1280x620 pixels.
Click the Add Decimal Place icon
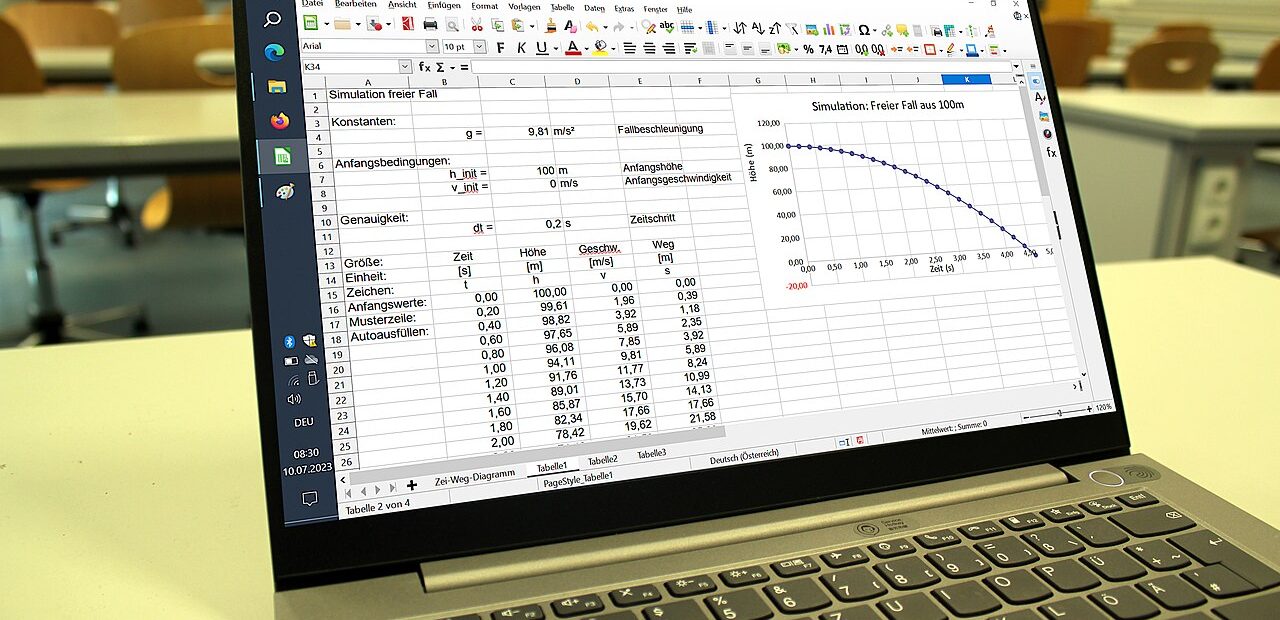[861, 50]
